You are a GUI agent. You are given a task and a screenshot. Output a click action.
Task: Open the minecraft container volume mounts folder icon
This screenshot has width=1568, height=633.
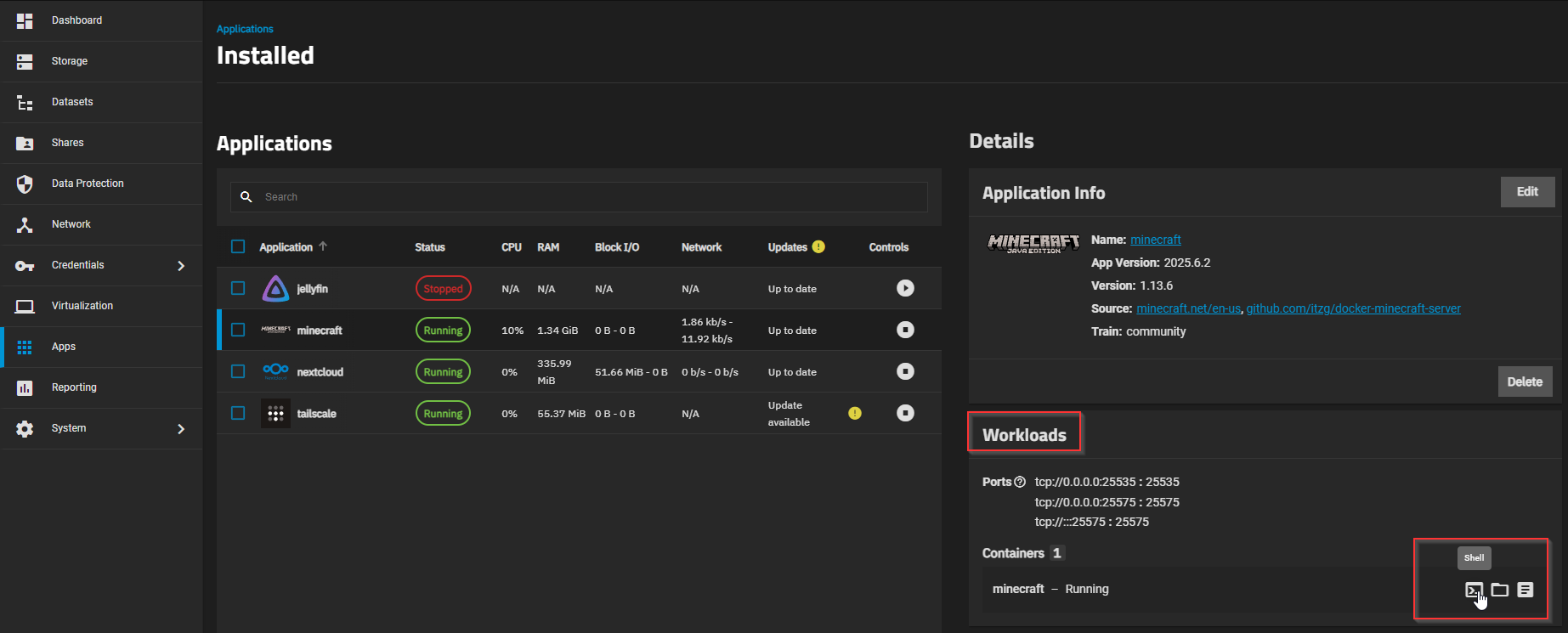click(x=1500, y=590)
